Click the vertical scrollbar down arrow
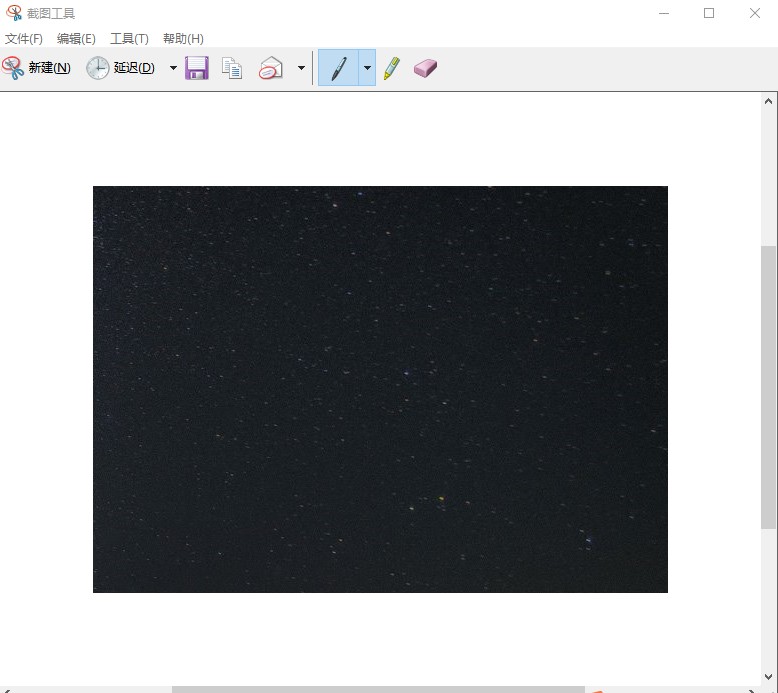Viewport: 778px width, 693px height. [x=769, y=677]
